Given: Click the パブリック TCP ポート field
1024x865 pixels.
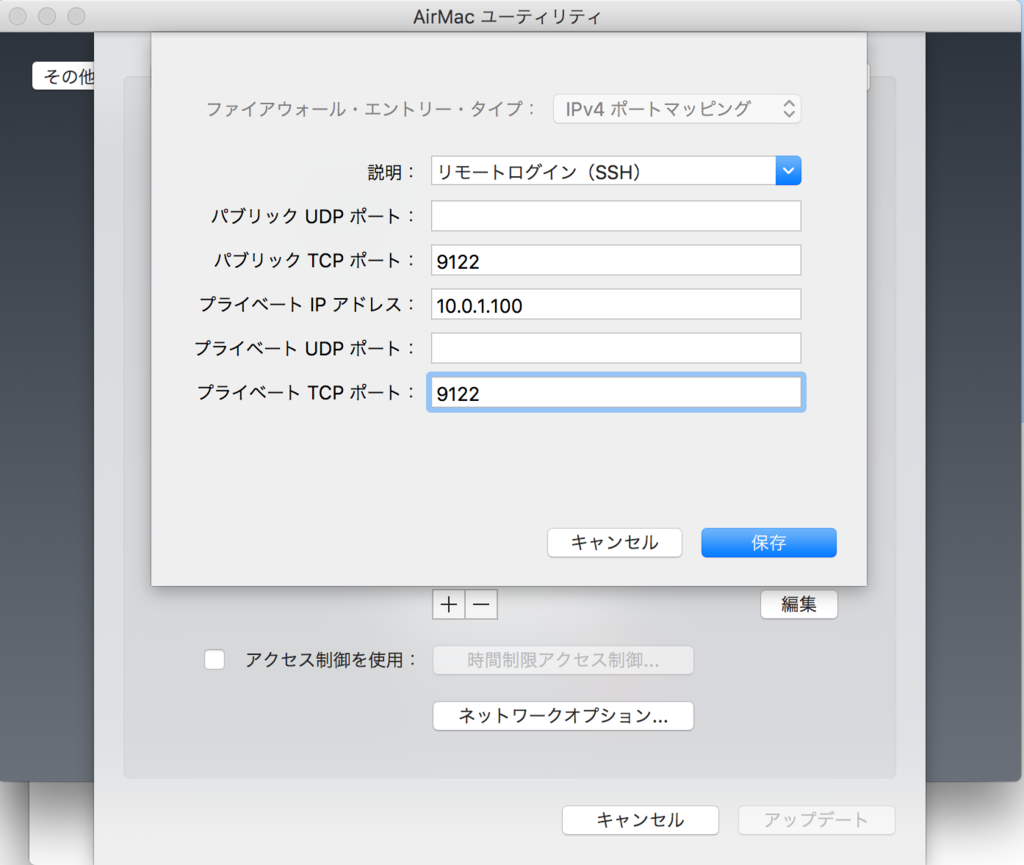Looking at the screenshot, I should (x=616, y=260).
